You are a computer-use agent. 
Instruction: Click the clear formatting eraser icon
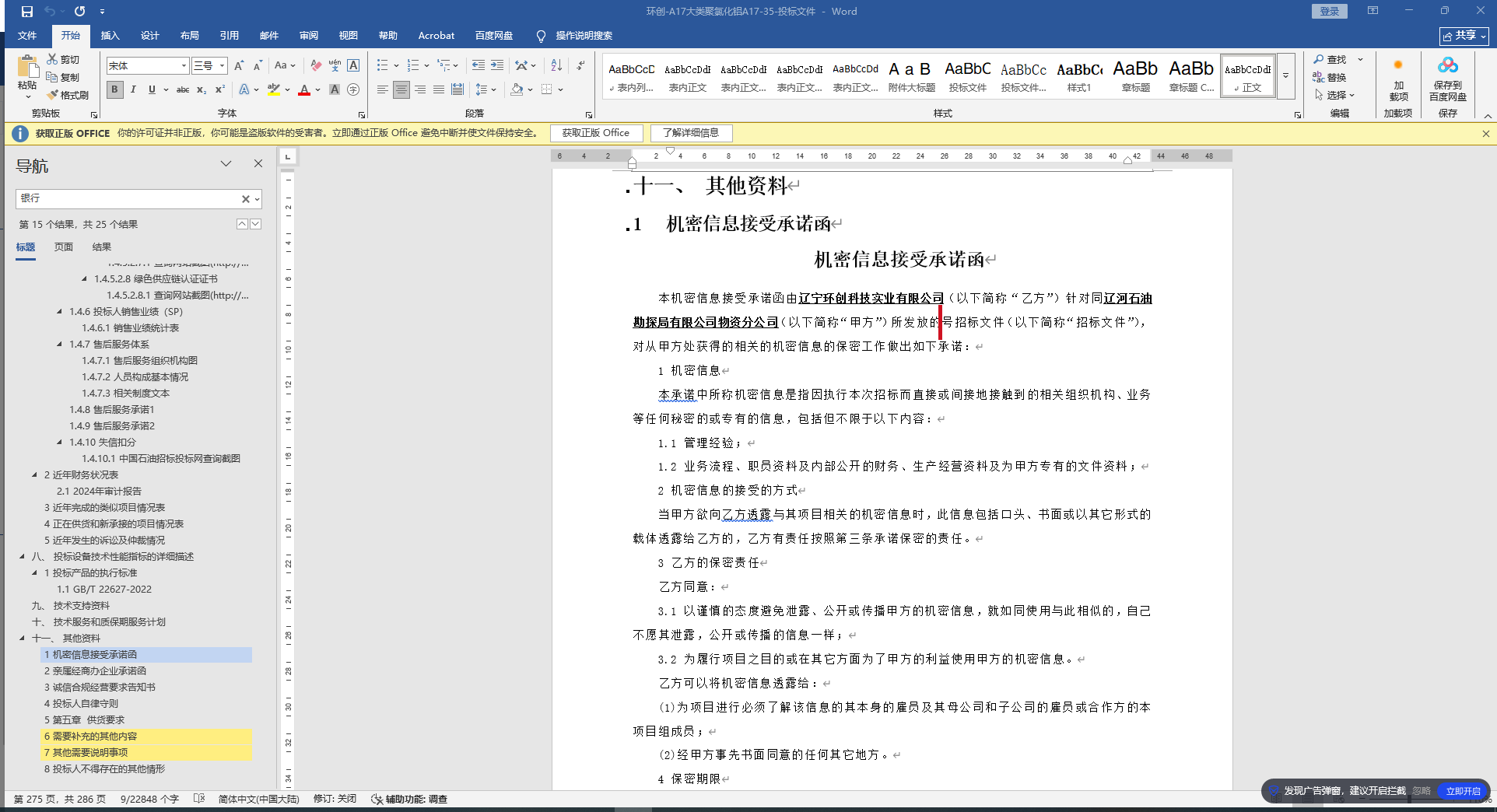click(x=315, y=65)
